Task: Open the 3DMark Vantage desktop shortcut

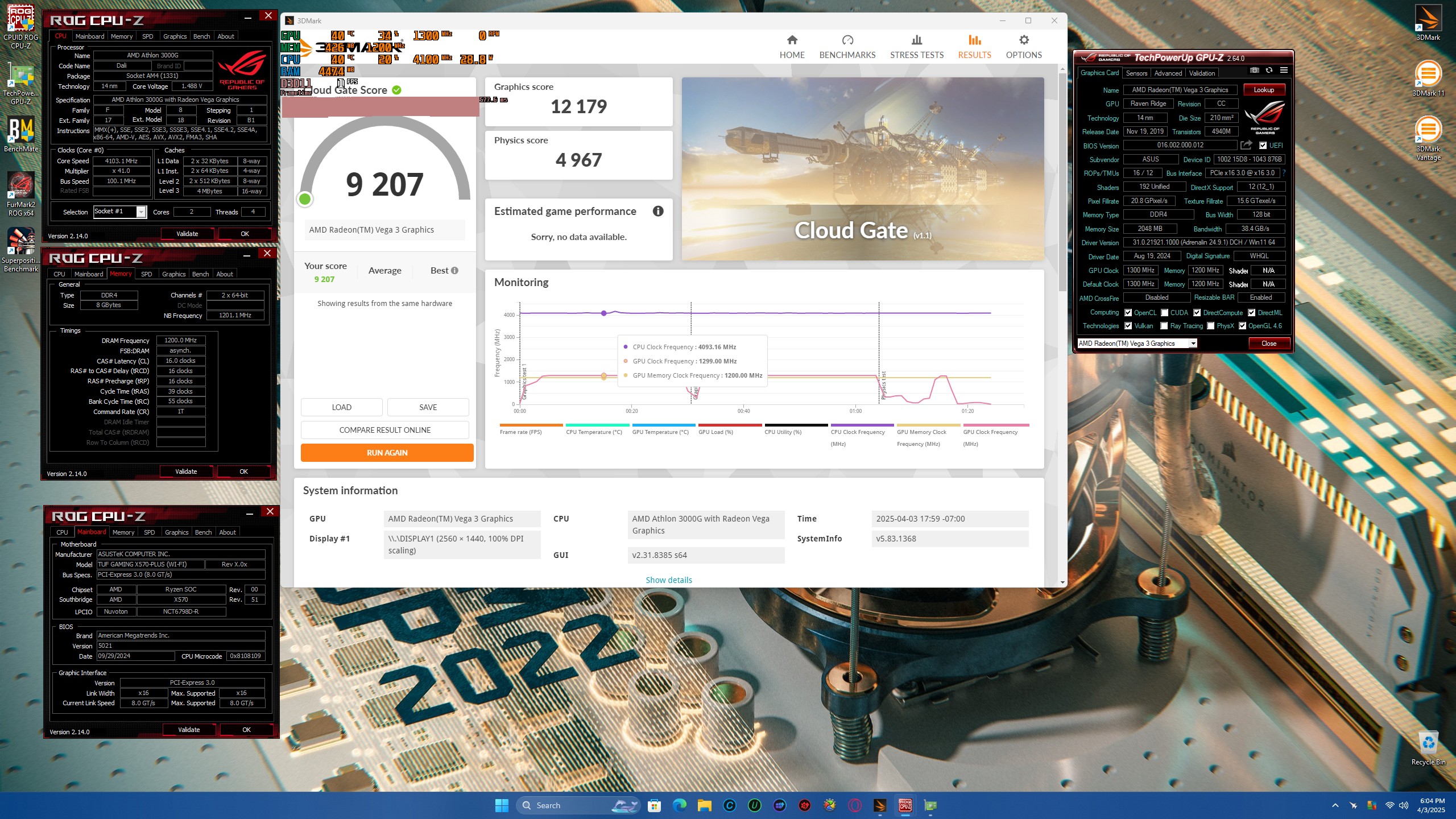Action: (x=1428, y=139)
